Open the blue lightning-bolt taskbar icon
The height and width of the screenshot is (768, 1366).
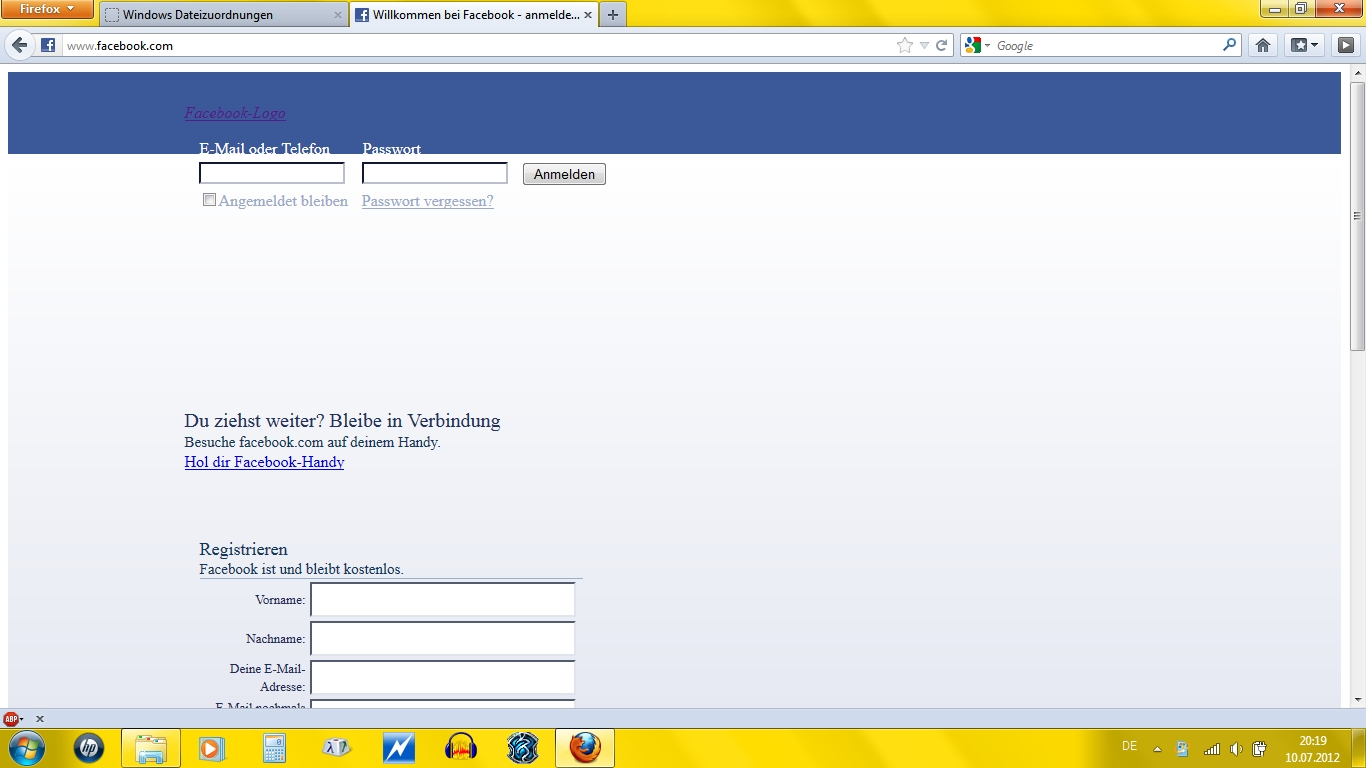pos(399,747)
